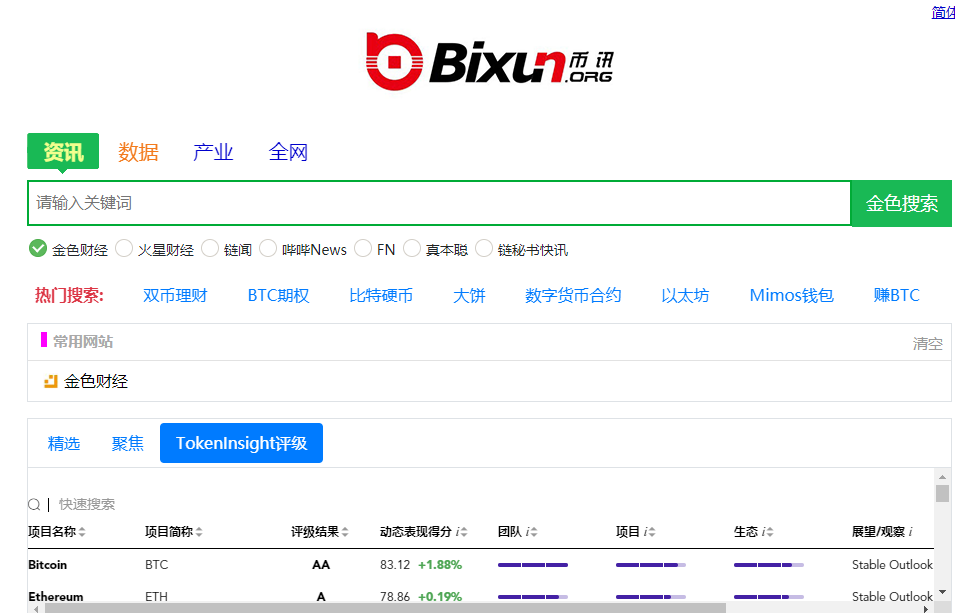Screen dimensions: 955x613
Task: Click the 金色财经 site favicon icon
Action: [x=51, y=381]
